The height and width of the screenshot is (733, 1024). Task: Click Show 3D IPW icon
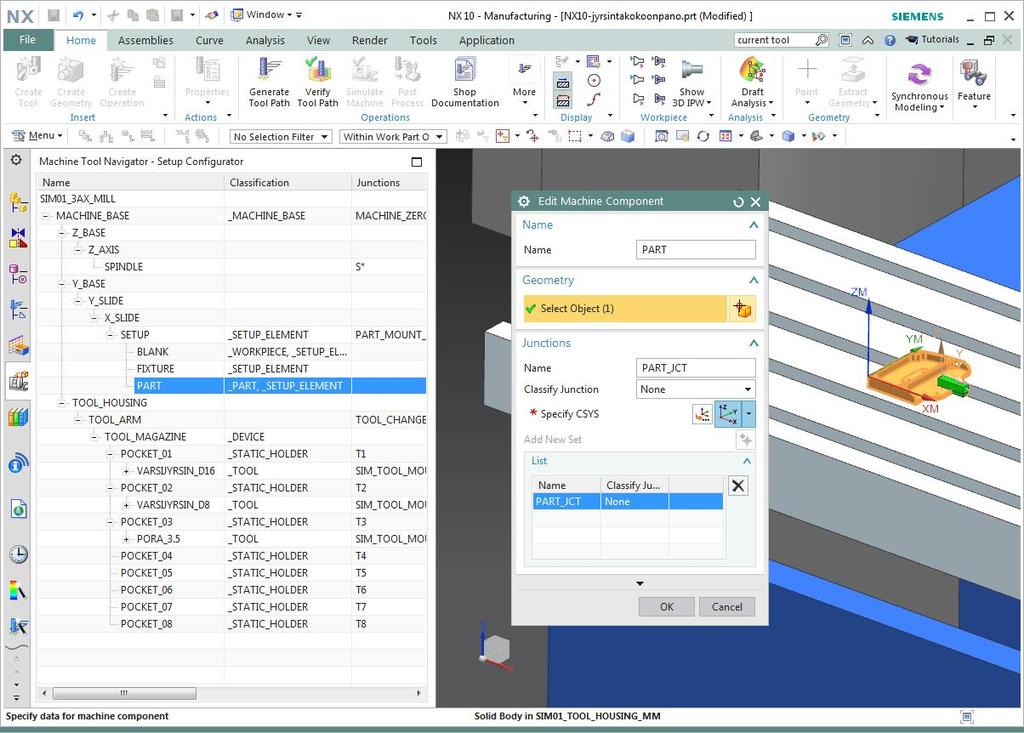pyautogui.click(x=692, y=69)
